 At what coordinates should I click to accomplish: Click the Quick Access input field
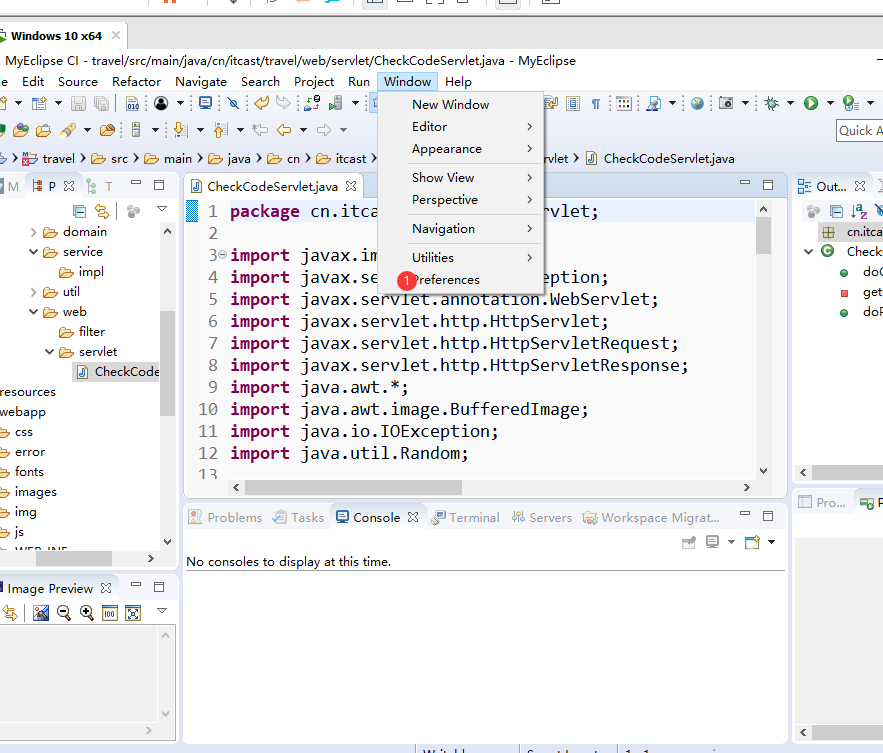(x=859, y=131)
